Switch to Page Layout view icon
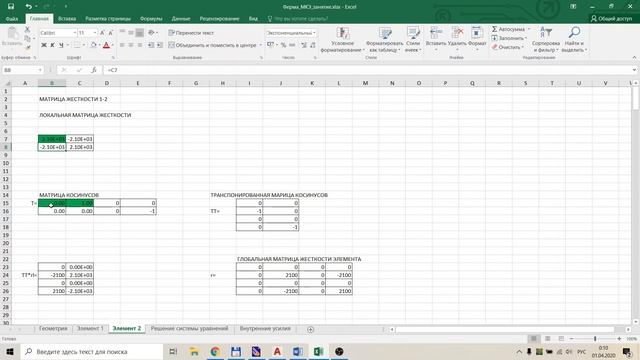Image resolution: width=640 pixels, height=360 pixels. (547, 339)
